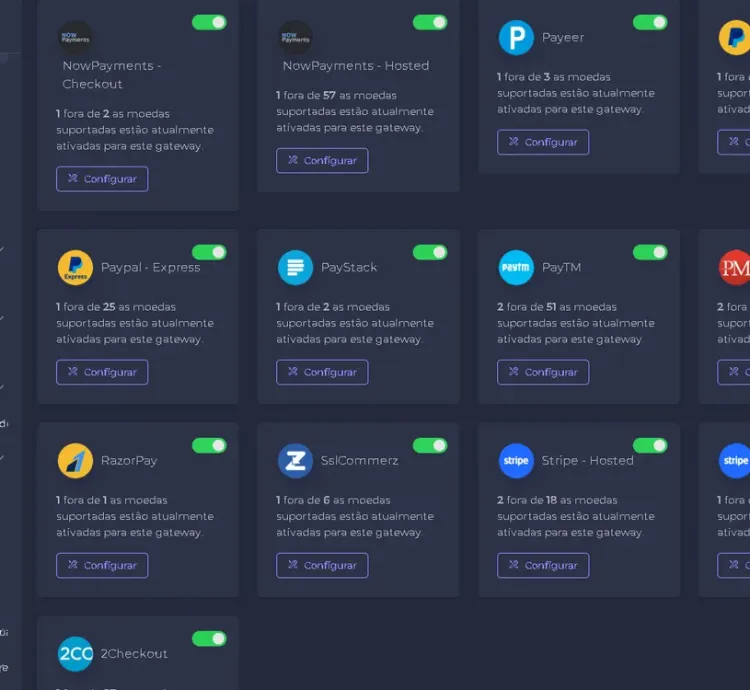The height and width of the screenshot is (690, 750).
Task: Click the Paypal - Express logo
Action: (75, 268)
